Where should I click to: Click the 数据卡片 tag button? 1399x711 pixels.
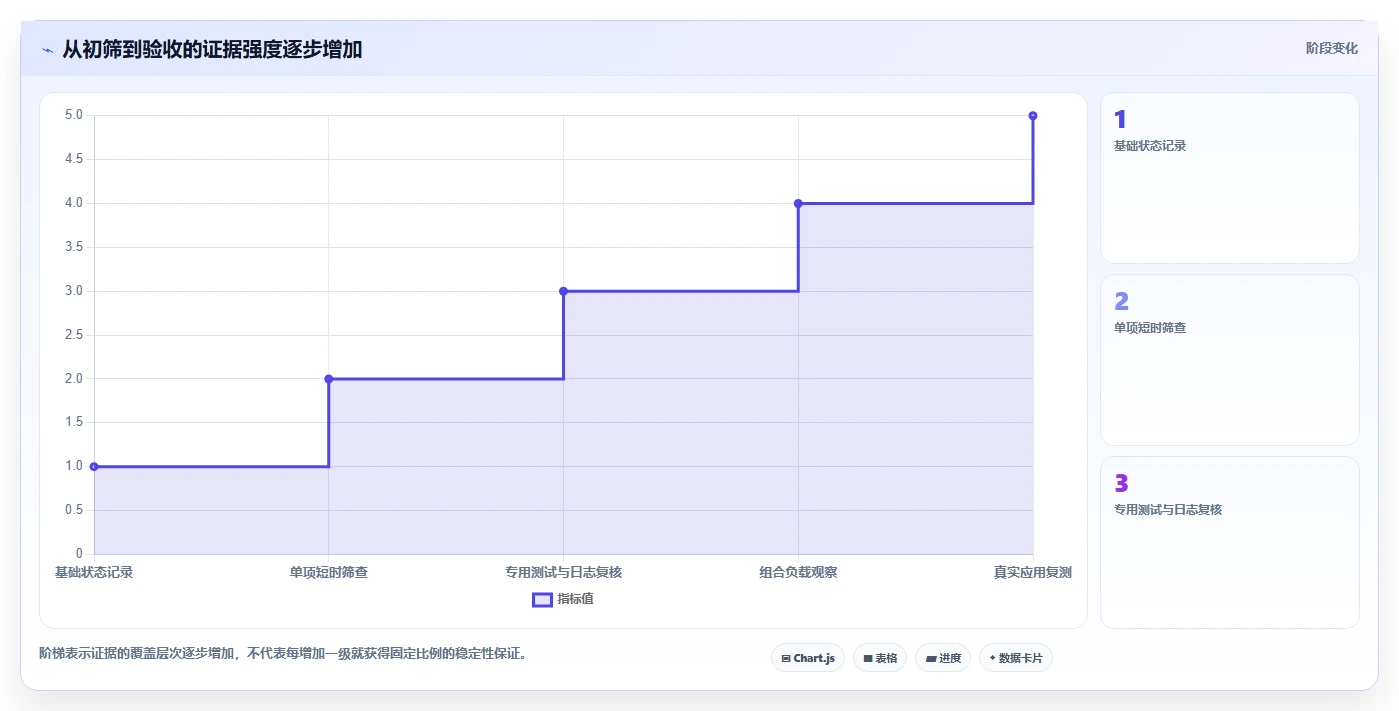click(x=1016, y=658)
